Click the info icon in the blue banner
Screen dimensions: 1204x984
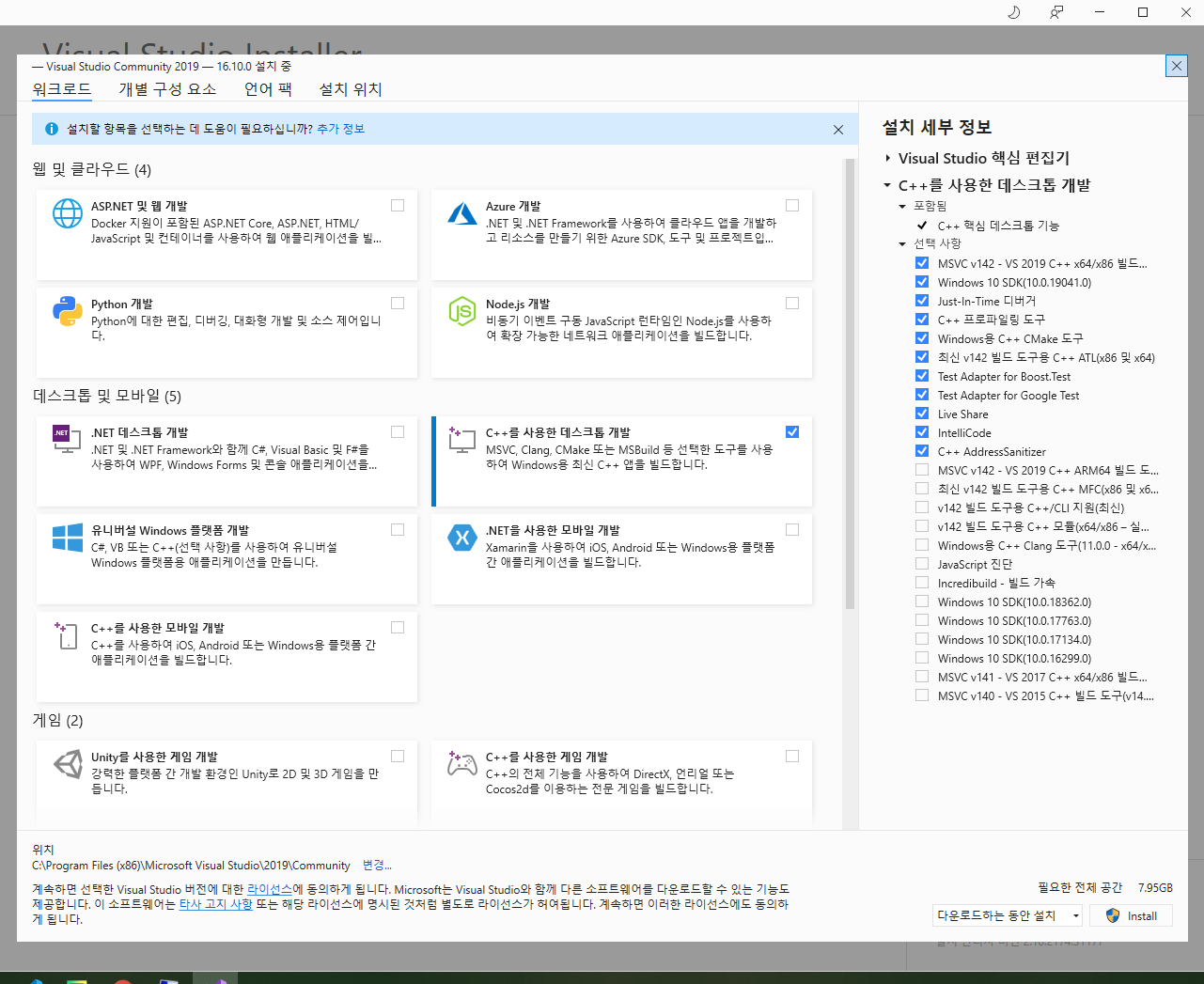tap(52, 129)
